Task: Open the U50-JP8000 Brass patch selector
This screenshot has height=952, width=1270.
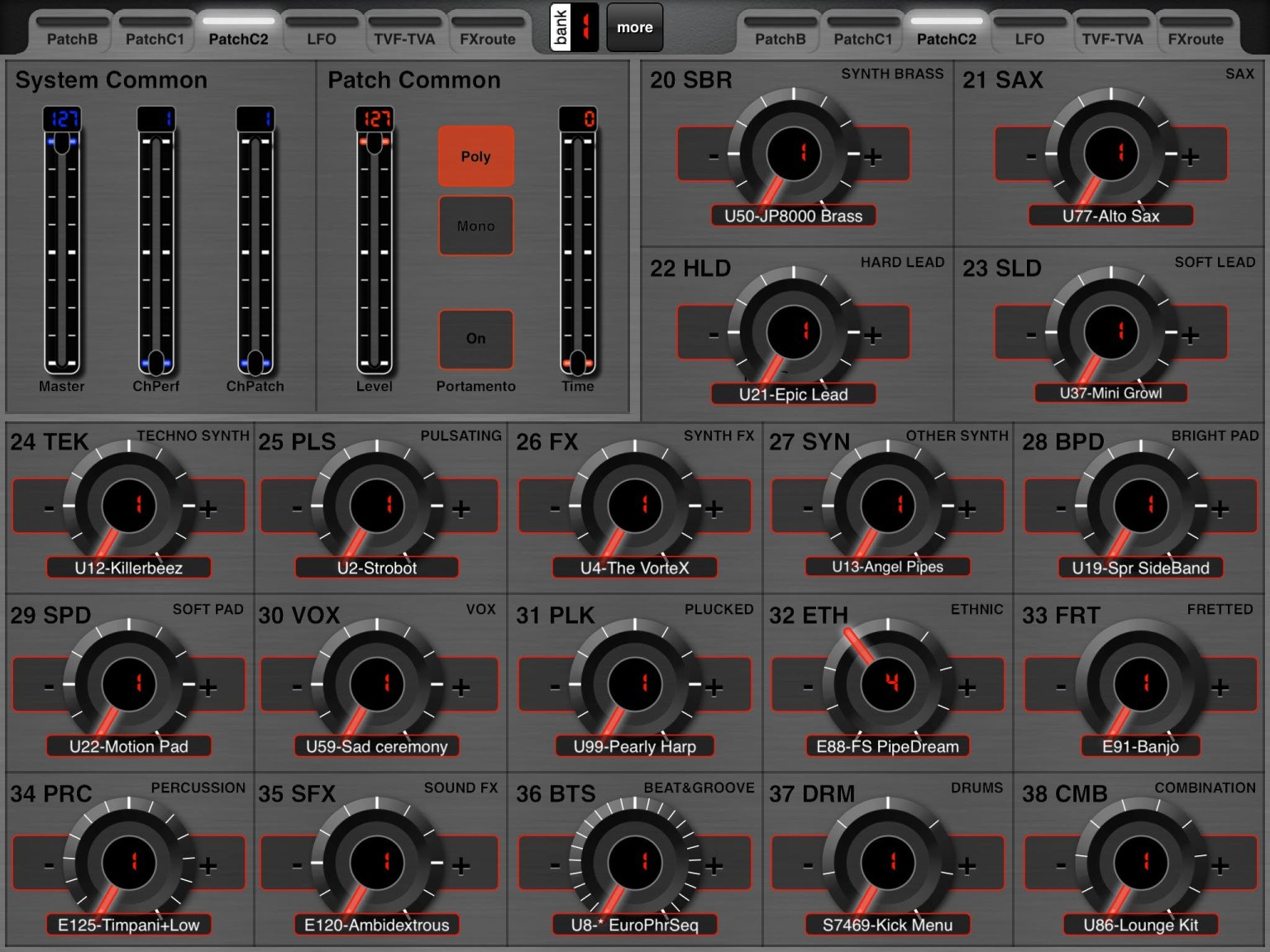Action: [x=794, y=216]
